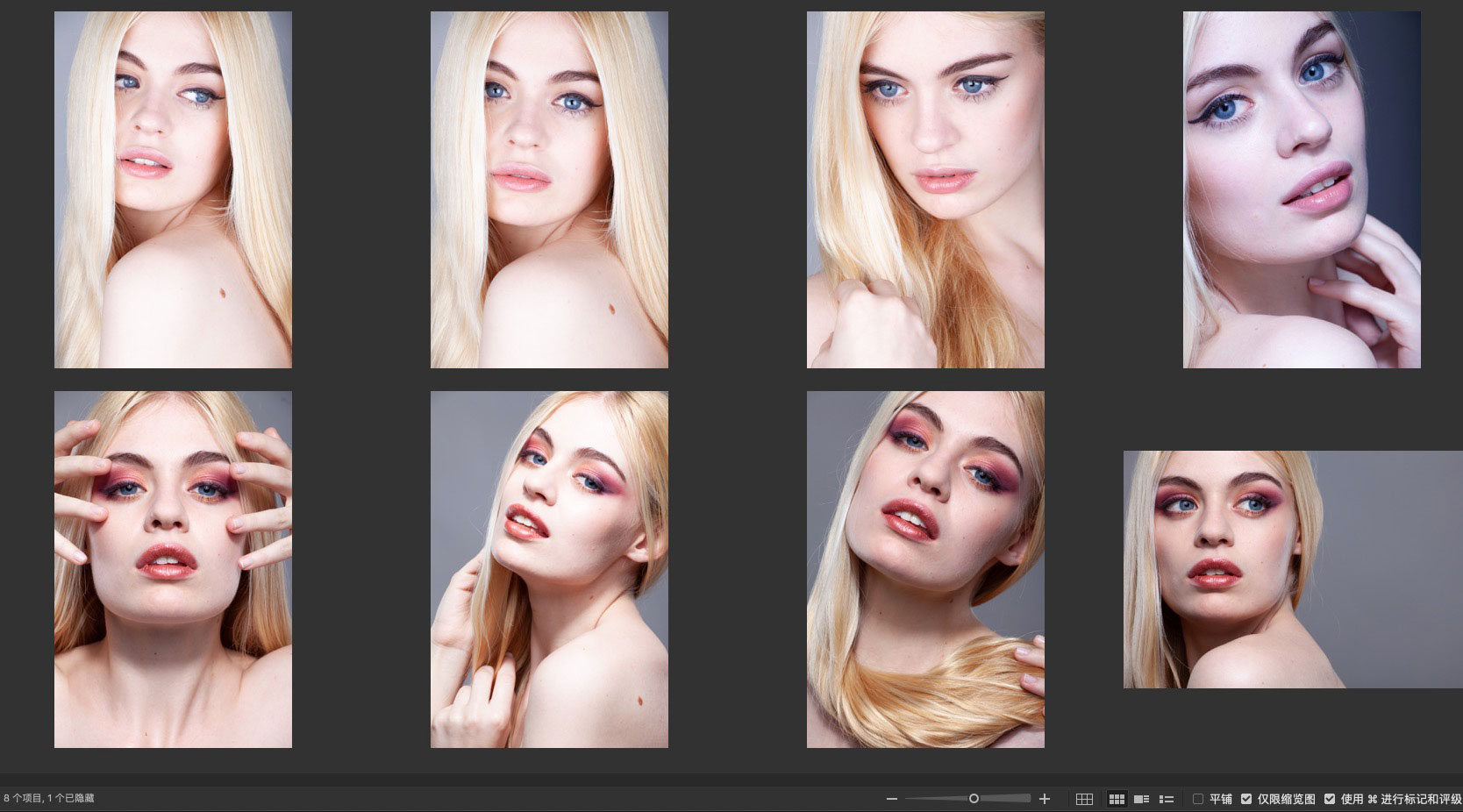Click the lock thumbnail grid icon
This screenshot has width=1463, height=812.
1084,799
